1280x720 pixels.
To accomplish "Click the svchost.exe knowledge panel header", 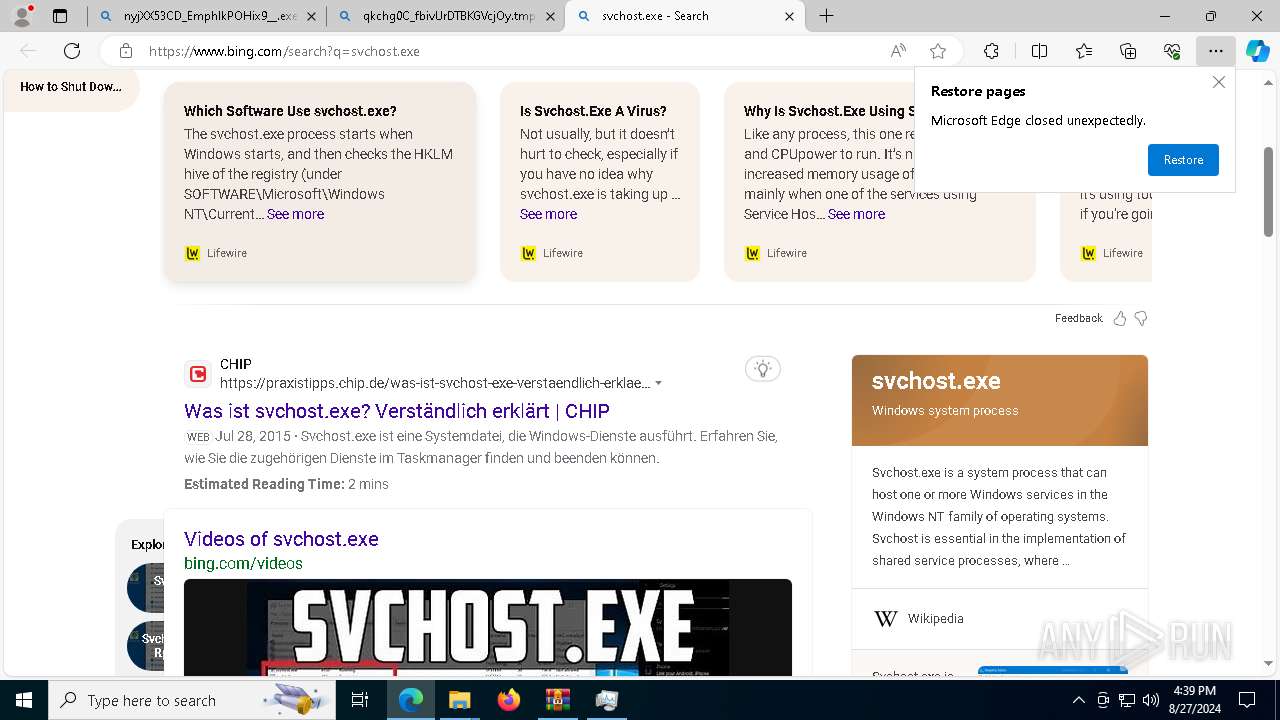I will pos(1000,400).
